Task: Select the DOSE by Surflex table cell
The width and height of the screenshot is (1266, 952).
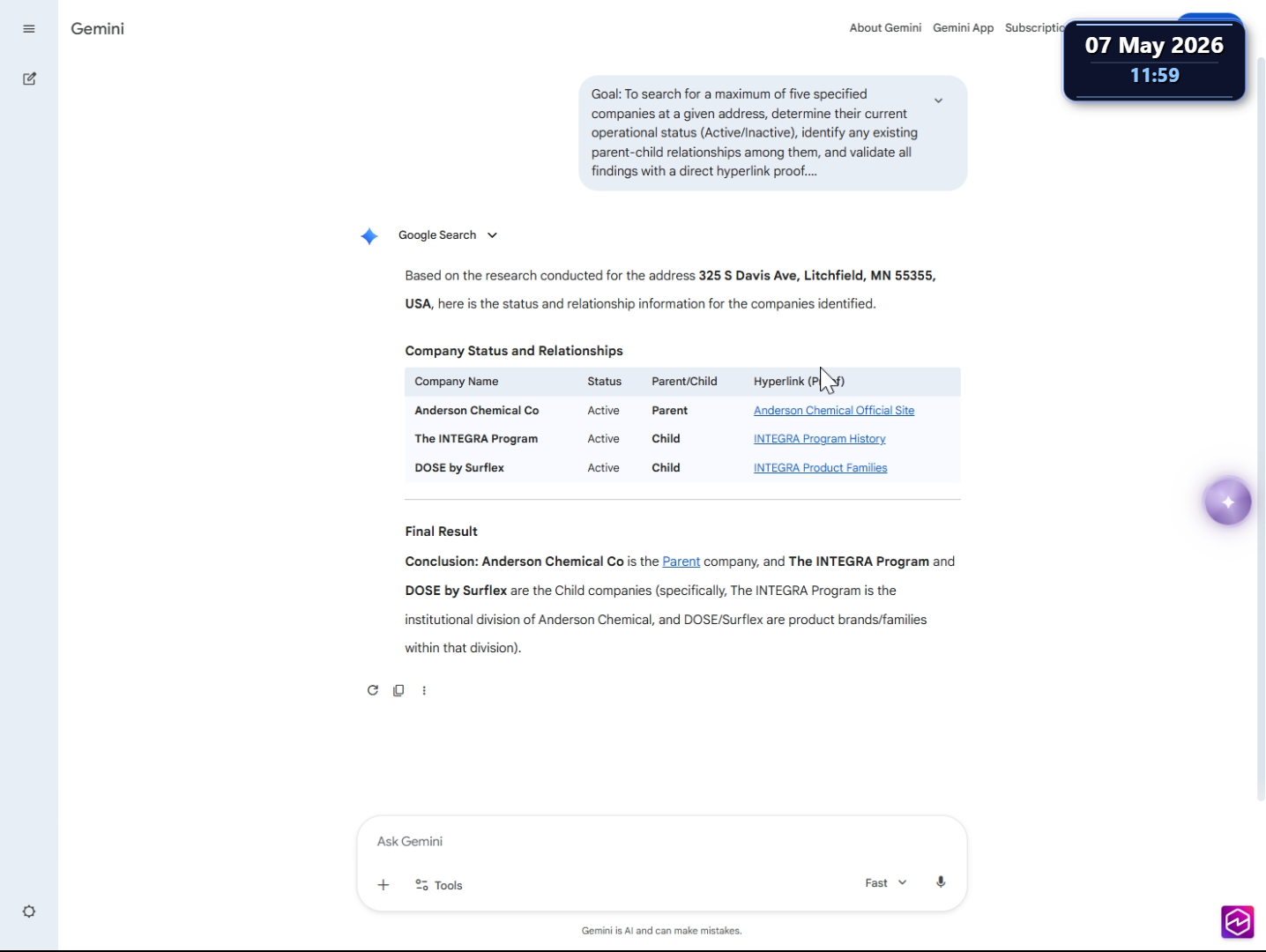Action: point(459,468)
